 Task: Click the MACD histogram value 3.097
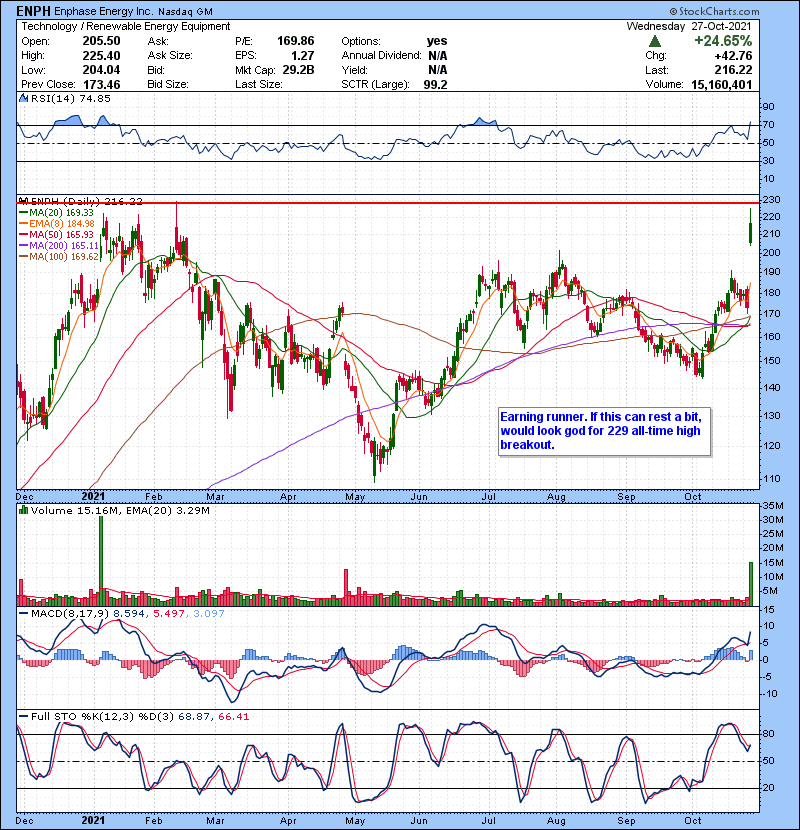209,614
